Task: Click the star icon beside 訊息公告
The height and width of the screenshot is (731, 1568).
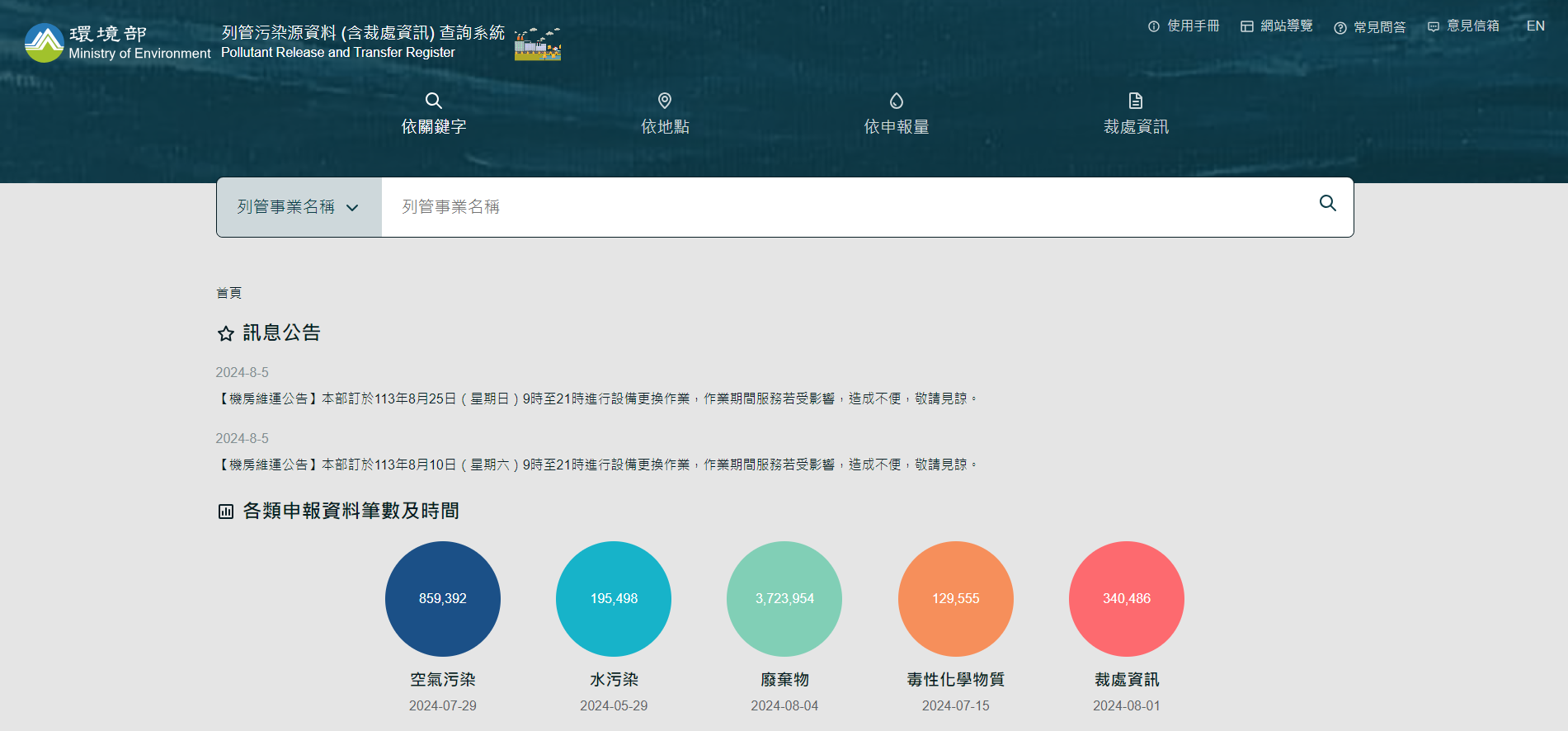Action: pos(226,333)
